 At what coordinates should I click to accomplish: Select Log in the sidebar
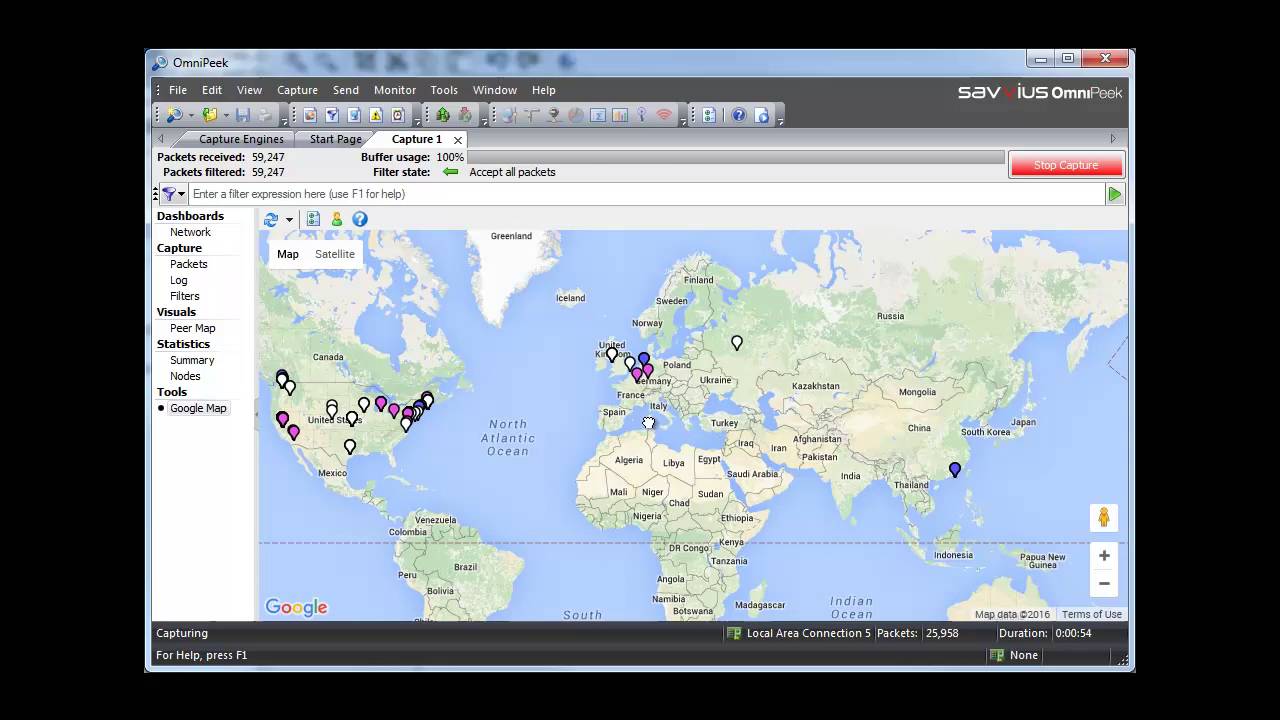point(179,280)
